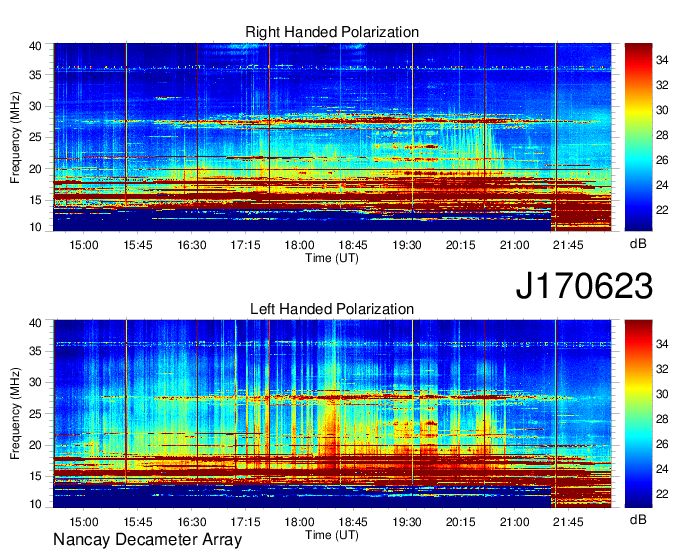Click the "28" dB tick on Right Handed colorbar

662,135
